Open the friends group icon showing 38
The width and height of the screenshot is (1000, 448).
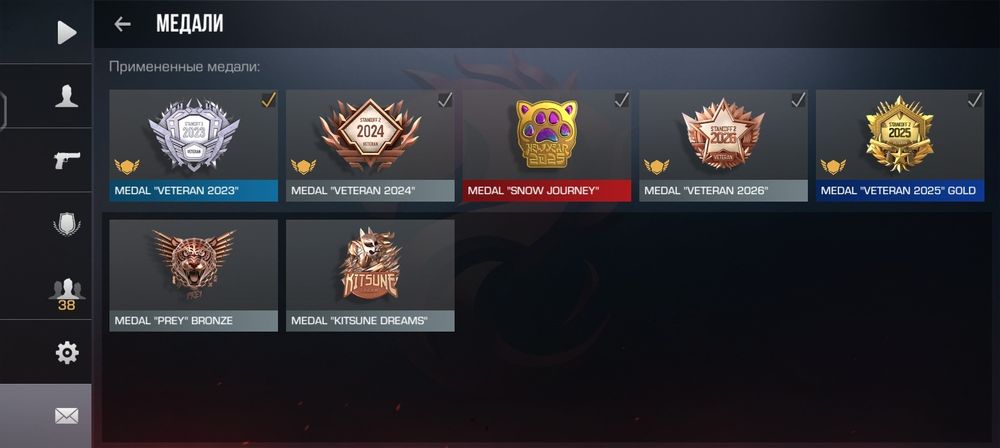pos(66,294)
